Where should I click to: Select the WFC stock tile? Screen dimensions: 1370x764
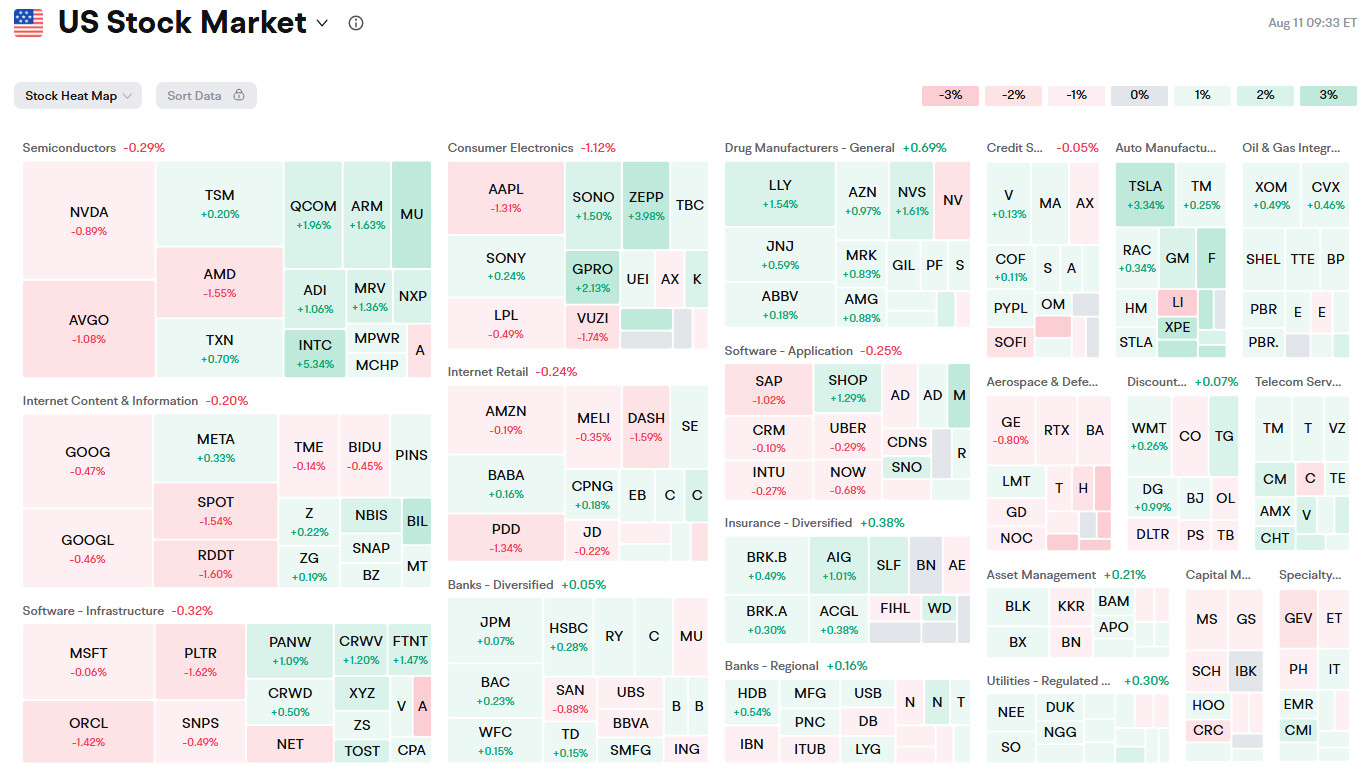[496, 741]
